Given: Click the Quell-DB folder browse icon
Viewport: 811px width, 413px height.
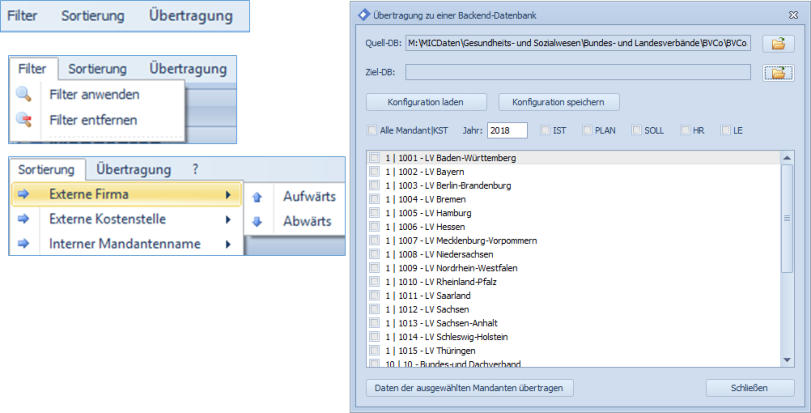Looking at the screenshot, I should [x=776, y=43].
